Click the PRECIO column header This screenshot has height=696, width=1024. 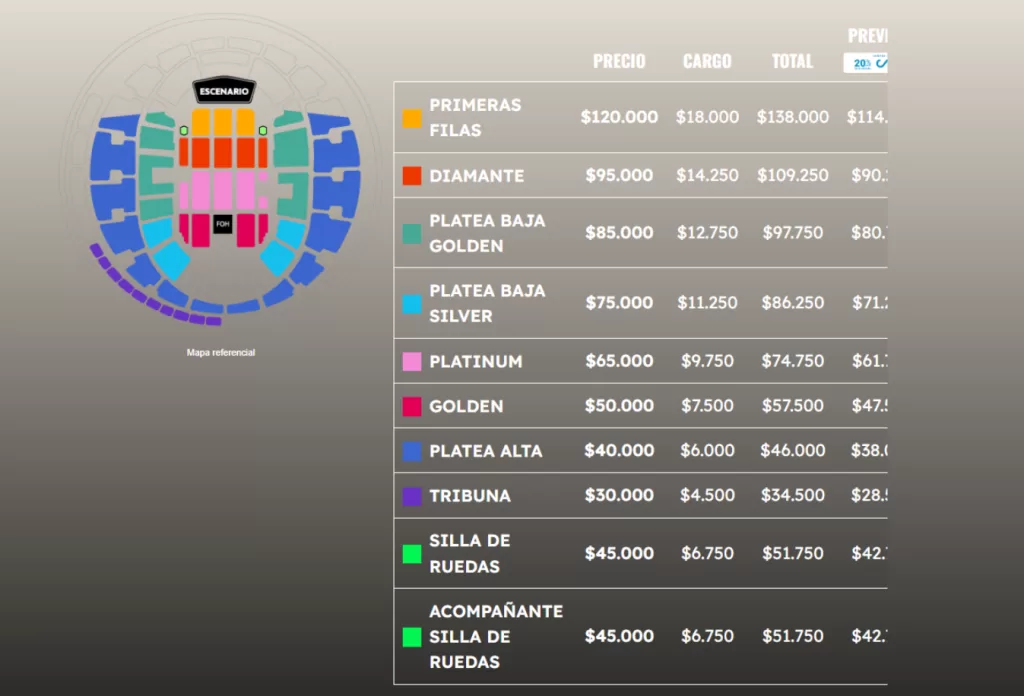619,62
